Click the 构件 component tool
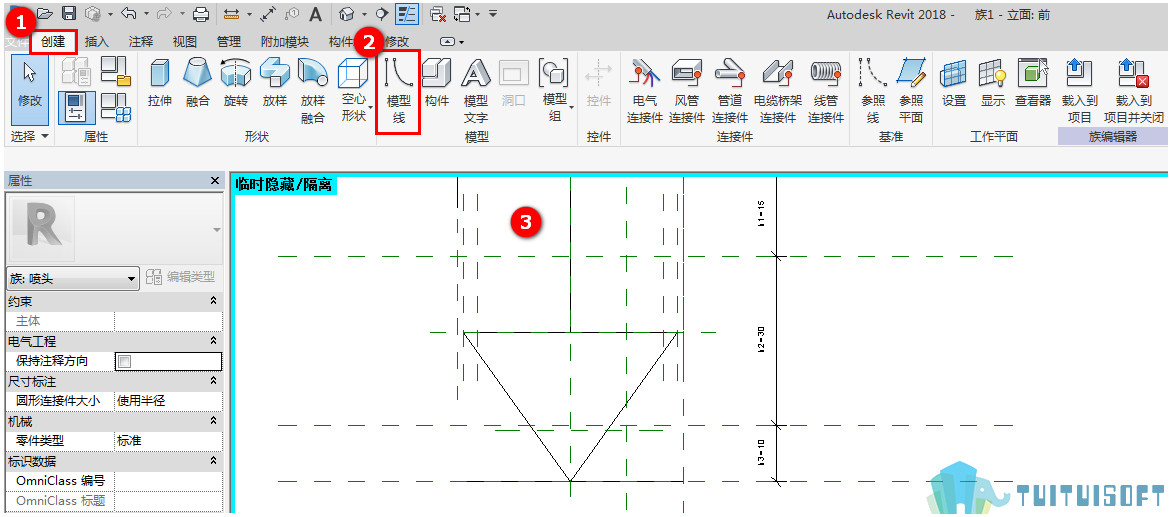 436,82
